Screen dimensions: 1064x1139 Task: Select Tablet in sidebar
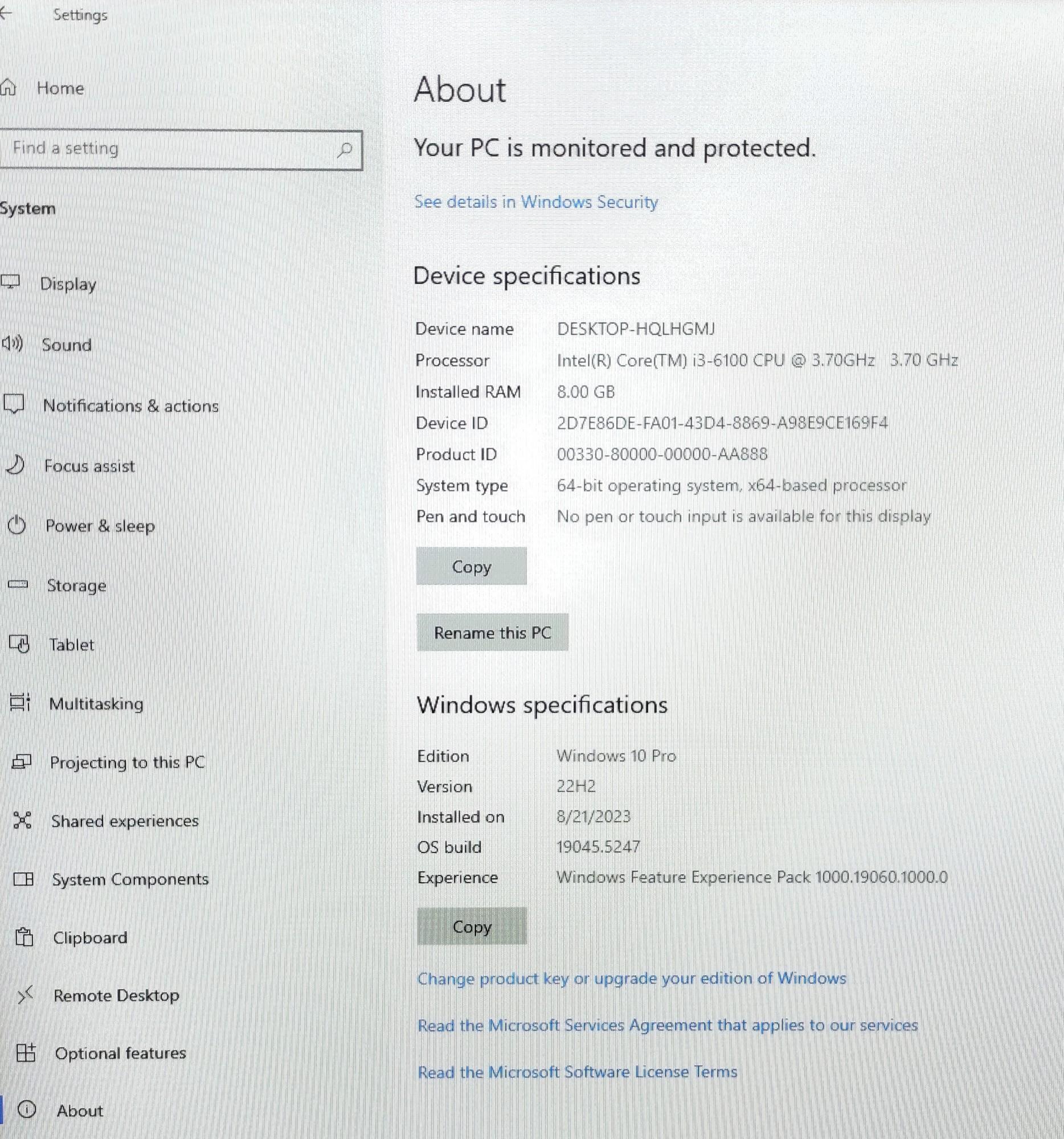(x=71, y=645)
